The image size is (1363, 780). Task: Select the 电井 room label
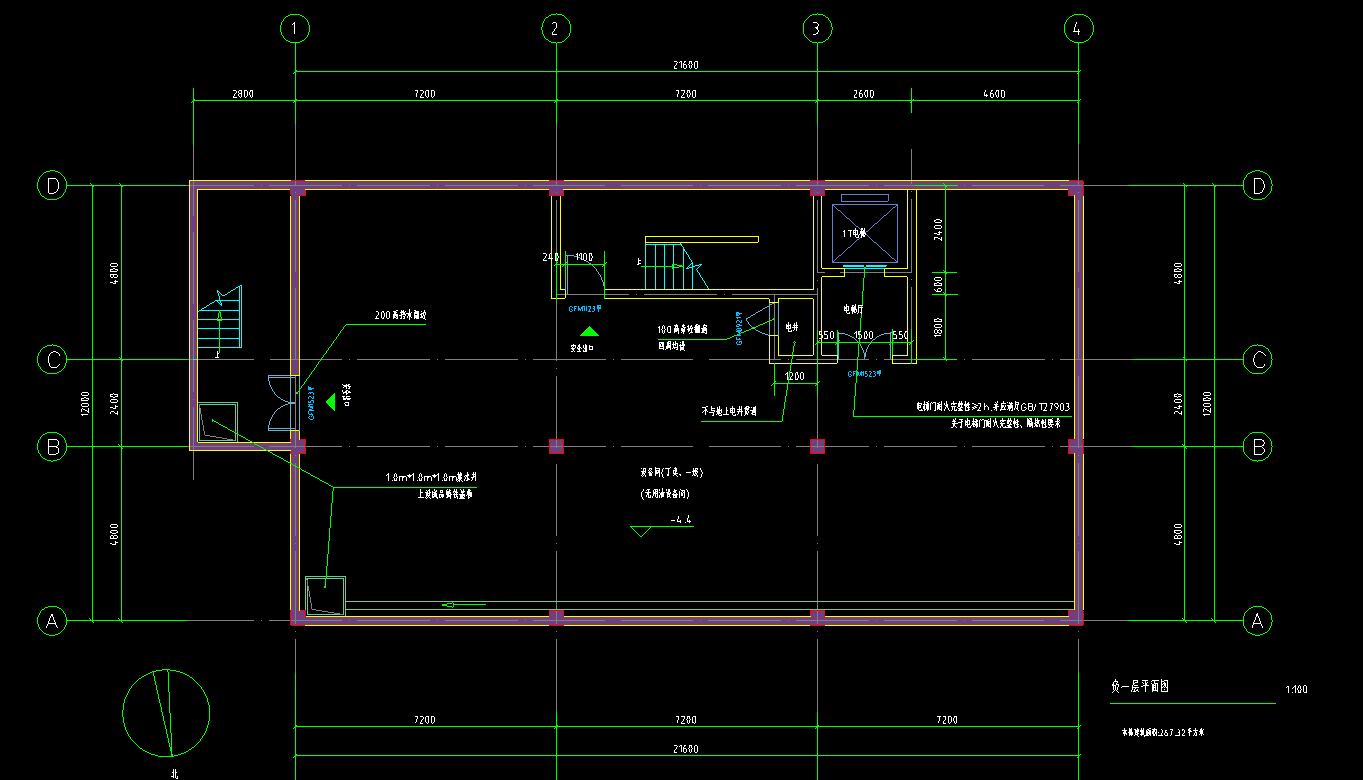791,327
